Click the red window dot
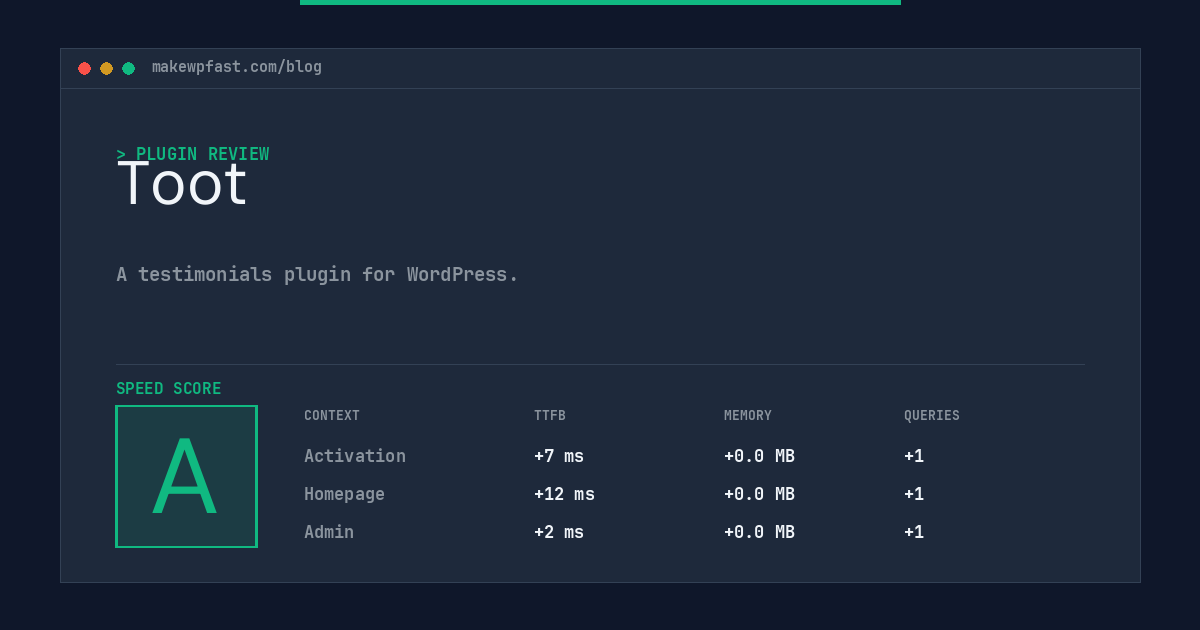This screenshot has width=1200, height=630. (x=84, y=68)
